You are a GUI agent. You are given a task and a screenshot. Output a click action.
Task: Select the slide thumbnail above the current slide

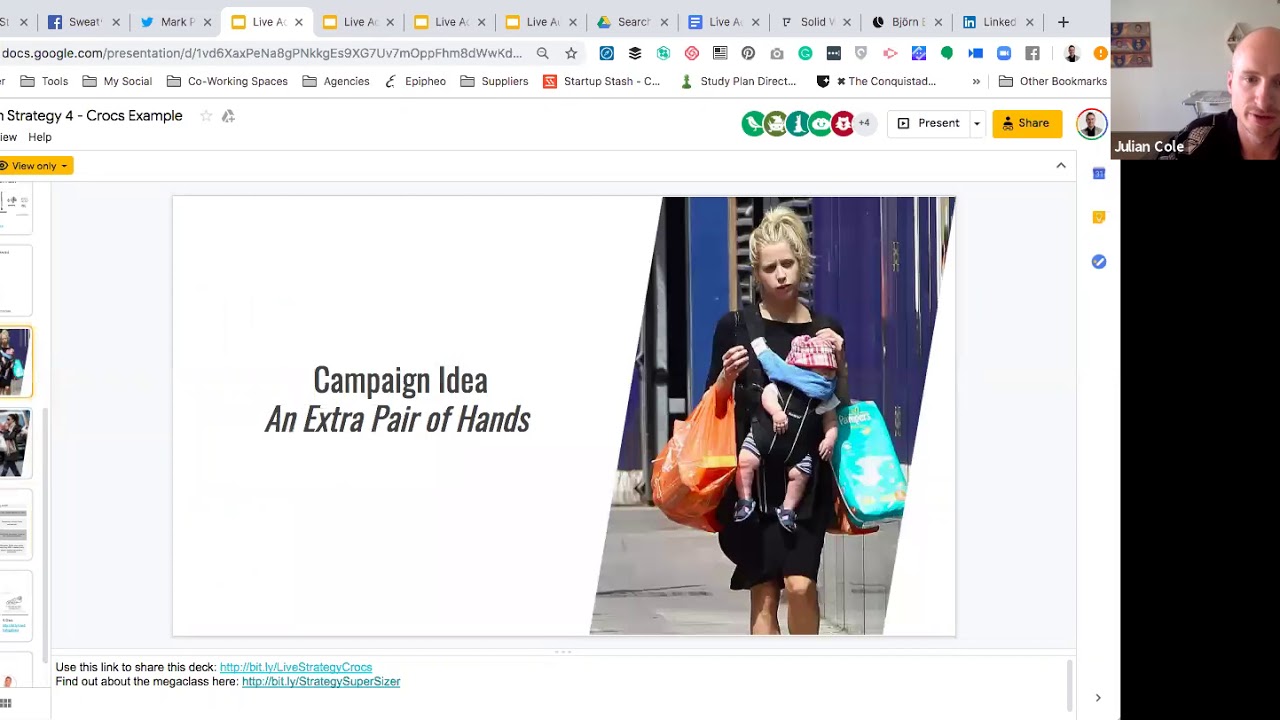[x=16, y=280]
